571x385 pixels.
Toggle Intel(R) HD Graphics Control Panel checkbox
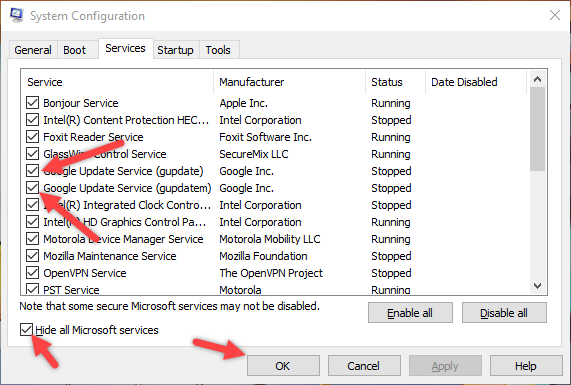coord(32,222)
